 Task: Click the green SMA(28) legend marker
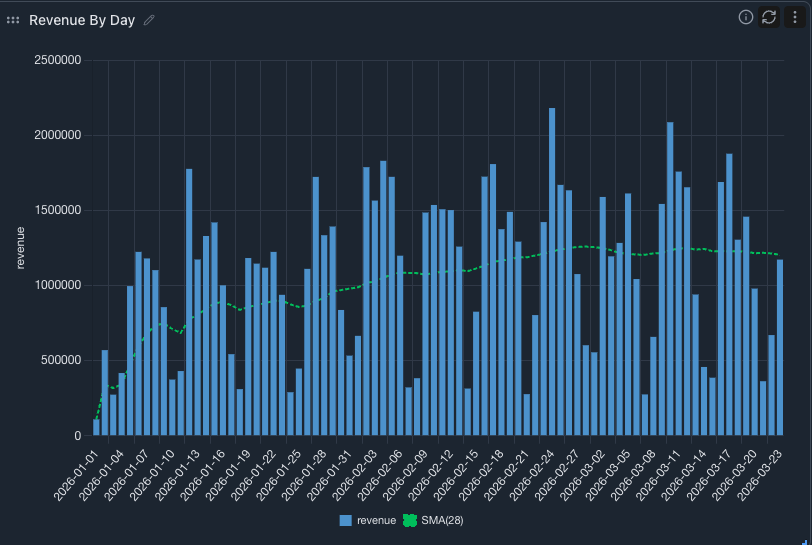click(x=409, y=520)
